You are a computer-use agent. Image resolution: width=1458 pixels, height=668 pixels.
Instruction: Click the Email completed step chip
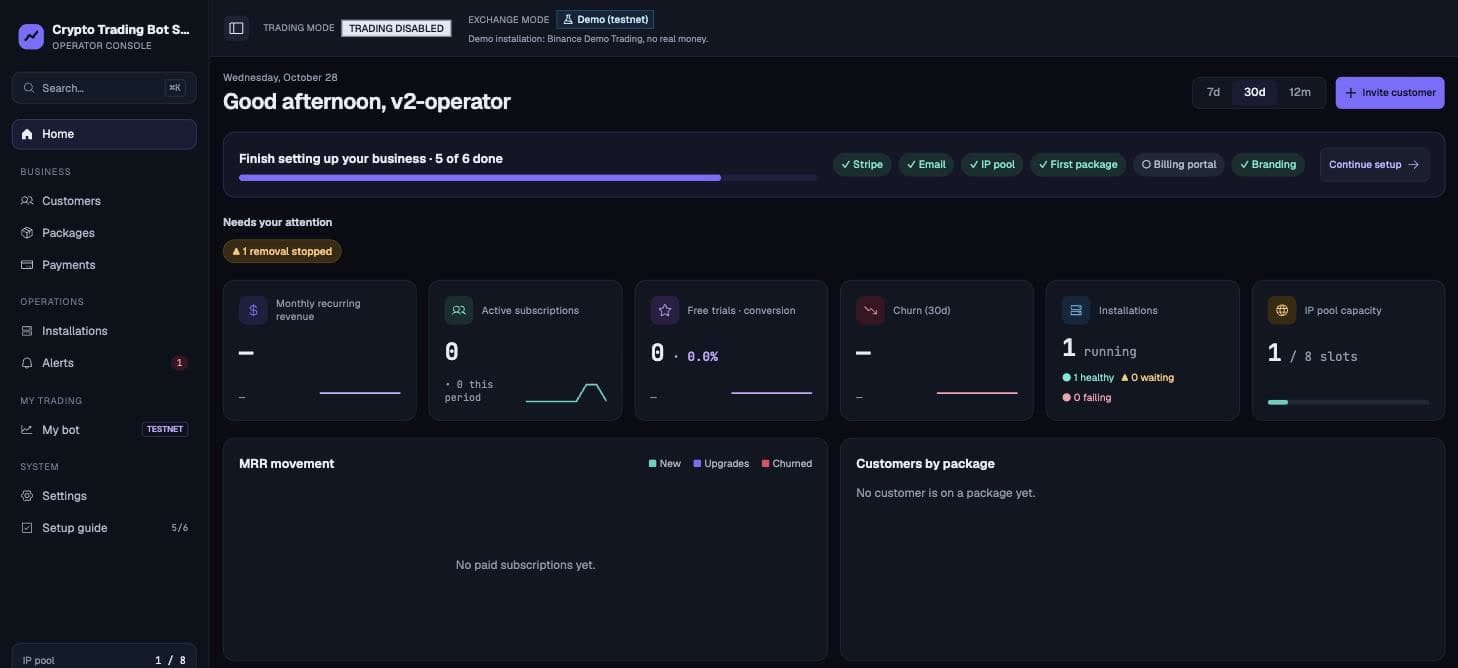click(x=925, y=165)
